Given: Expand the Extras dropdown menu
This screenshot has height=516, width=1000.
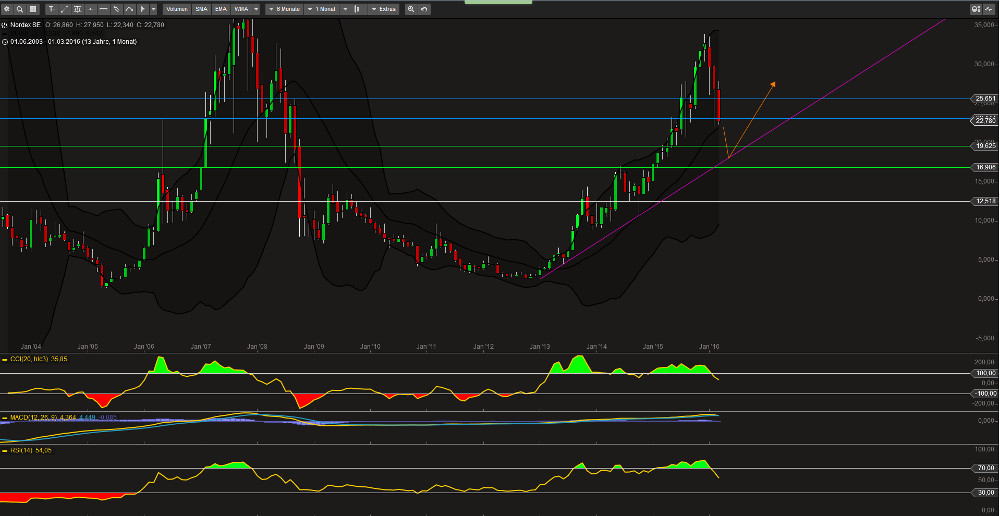Looking at the screenshot, I should [x=384, y=9].
